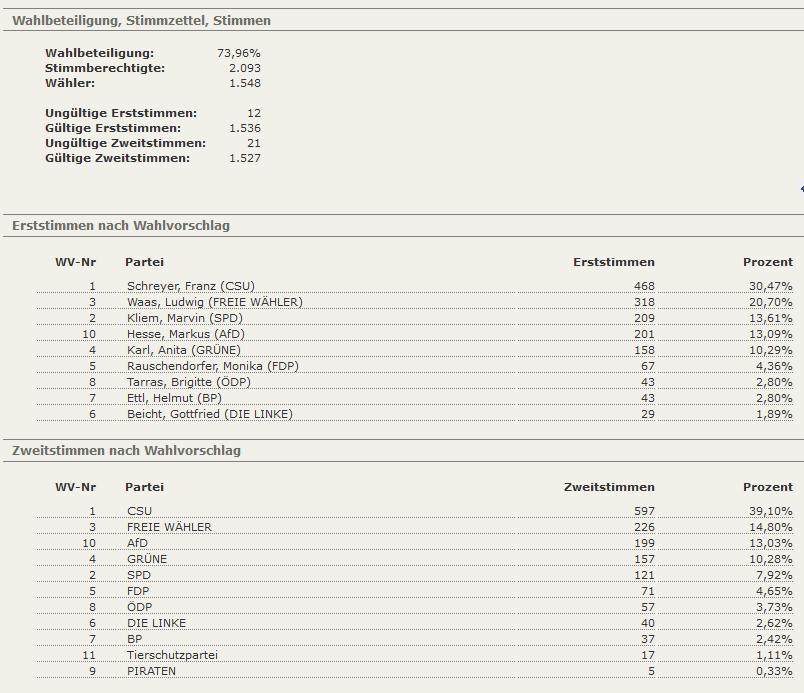
Task: Click the heading "Wahlbeteiligung, Stimmzettel, Stimmen"
Action: (142, 21)
